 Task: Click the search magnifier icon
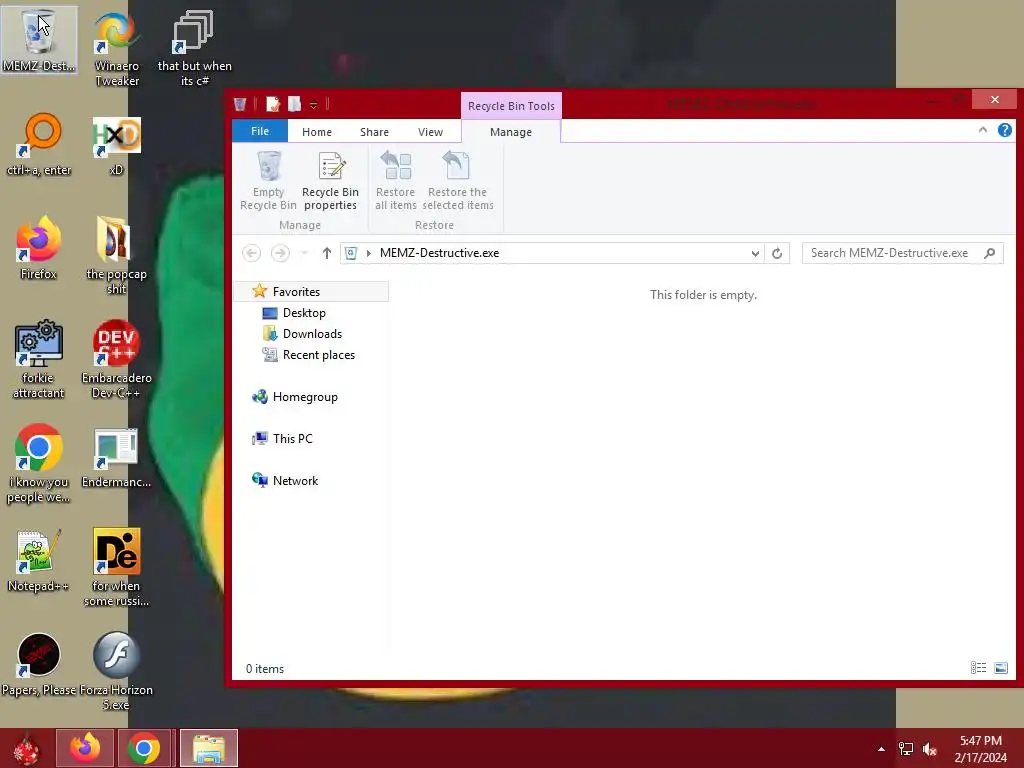[989, 253]
